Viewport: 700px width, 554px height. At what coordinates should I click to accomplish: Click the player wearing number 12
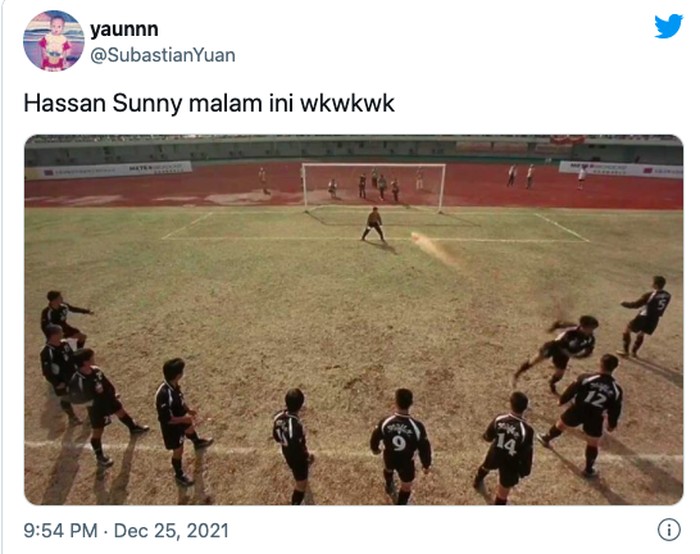[x=585, y=414]
